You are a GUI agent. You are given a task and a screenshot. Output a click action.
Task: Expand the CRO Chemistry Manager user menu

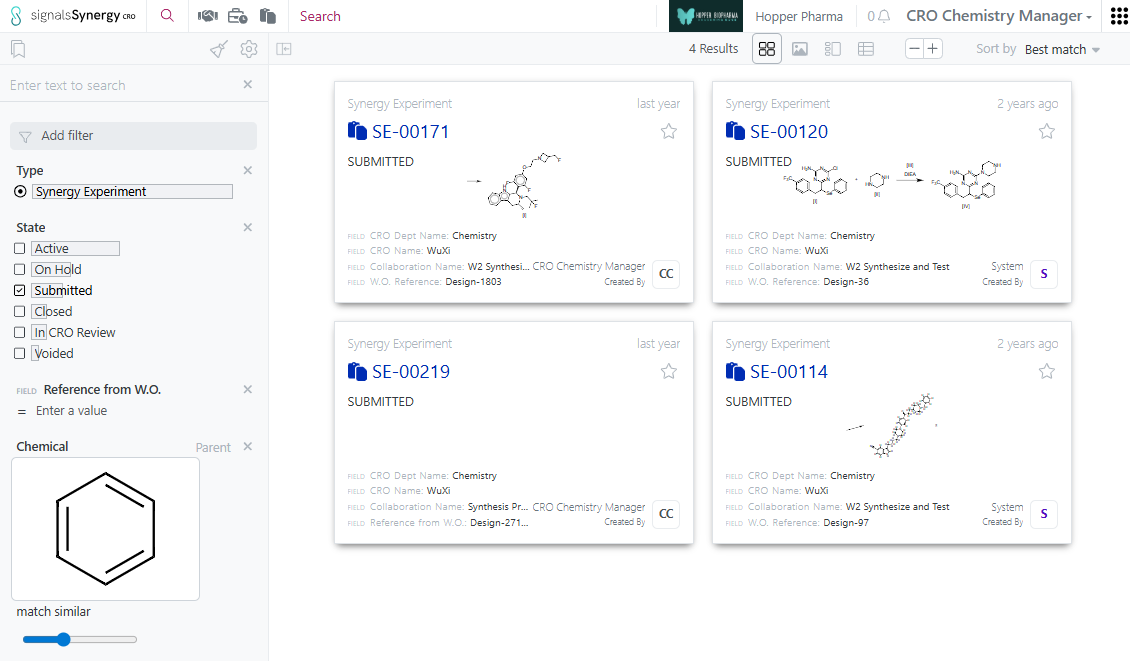(998, 16)
